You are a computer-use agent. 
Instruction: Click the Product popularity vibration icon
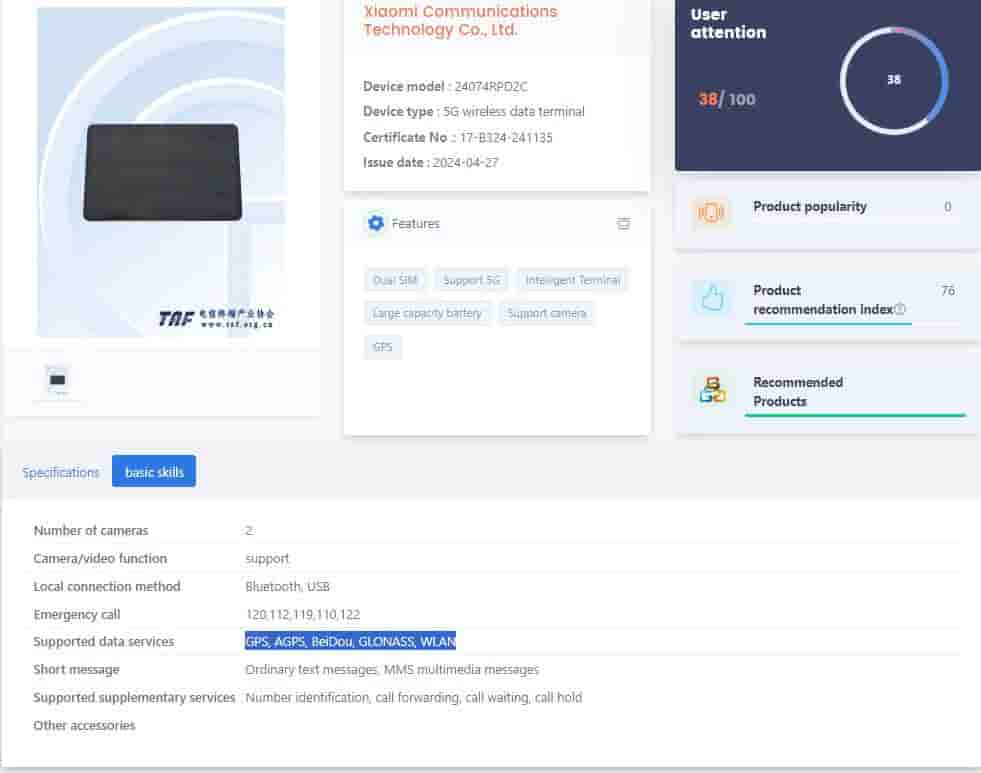711,212
